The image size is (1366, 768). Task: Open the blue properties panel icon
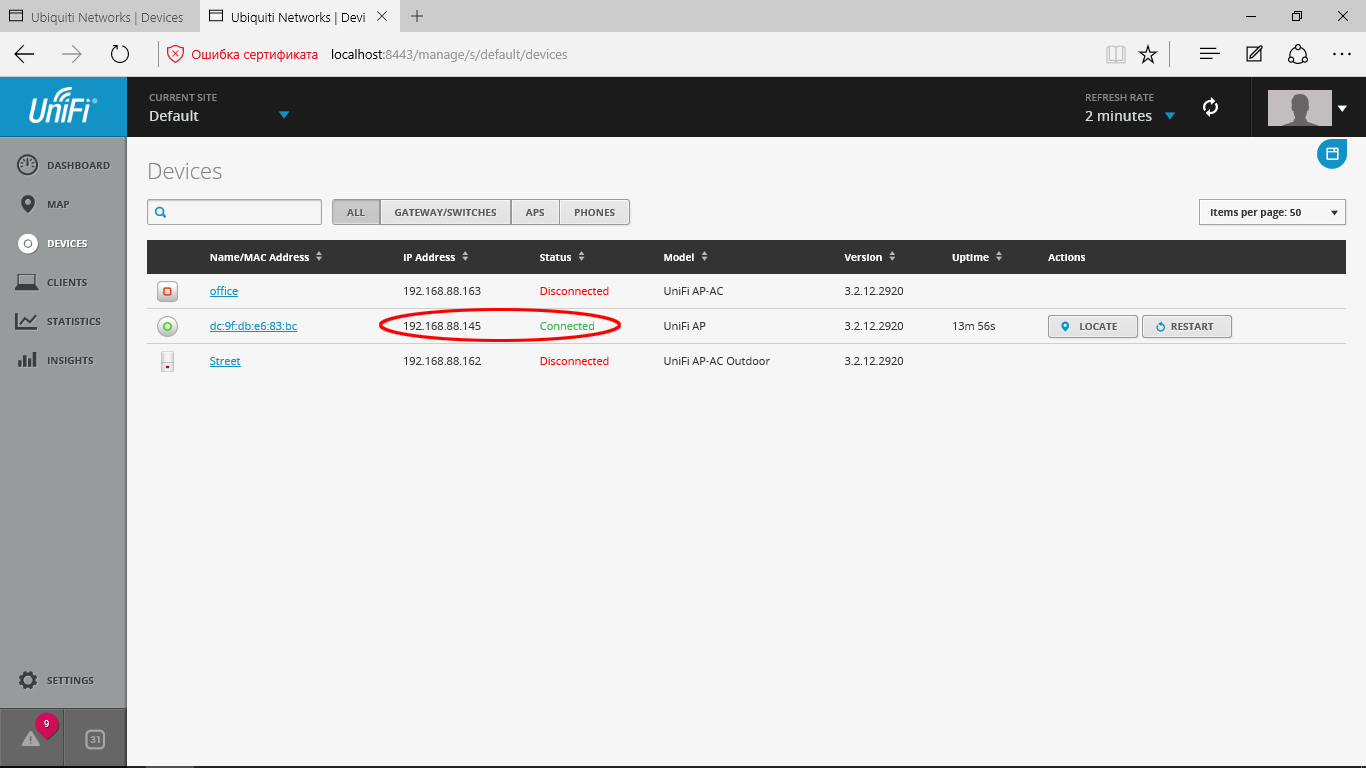(1331, 153)
